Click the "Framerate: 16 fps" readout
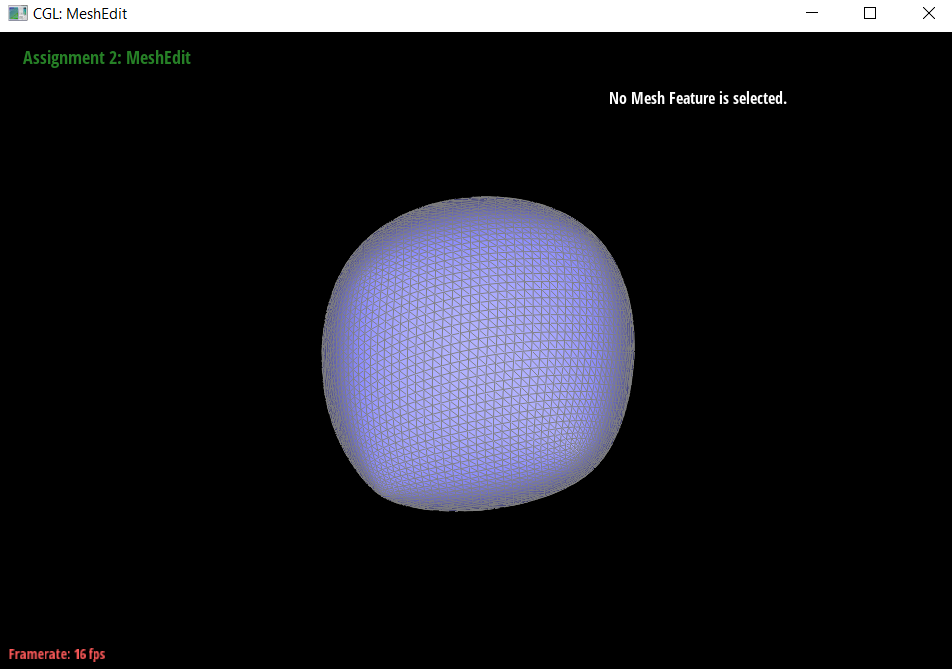The width and height of the screenshot is (952, 669). point(56,654)
